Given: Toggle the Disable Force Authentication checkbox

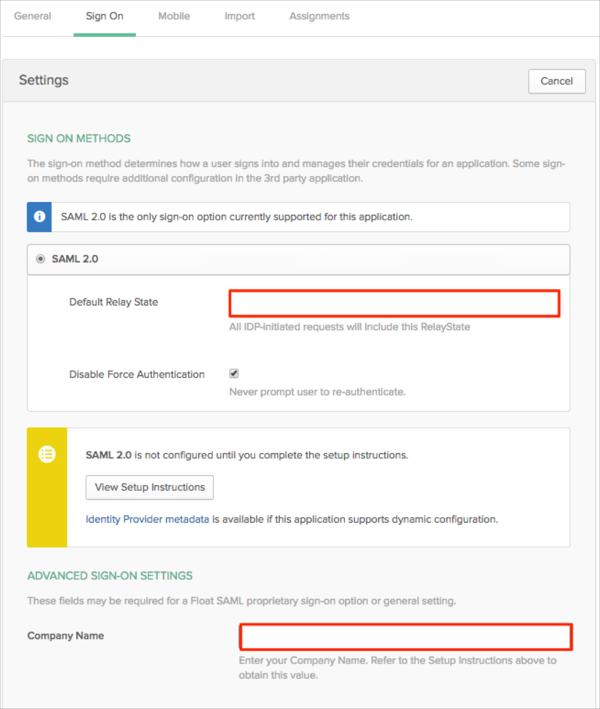Looking at the screenshot, I should (234, 374).
